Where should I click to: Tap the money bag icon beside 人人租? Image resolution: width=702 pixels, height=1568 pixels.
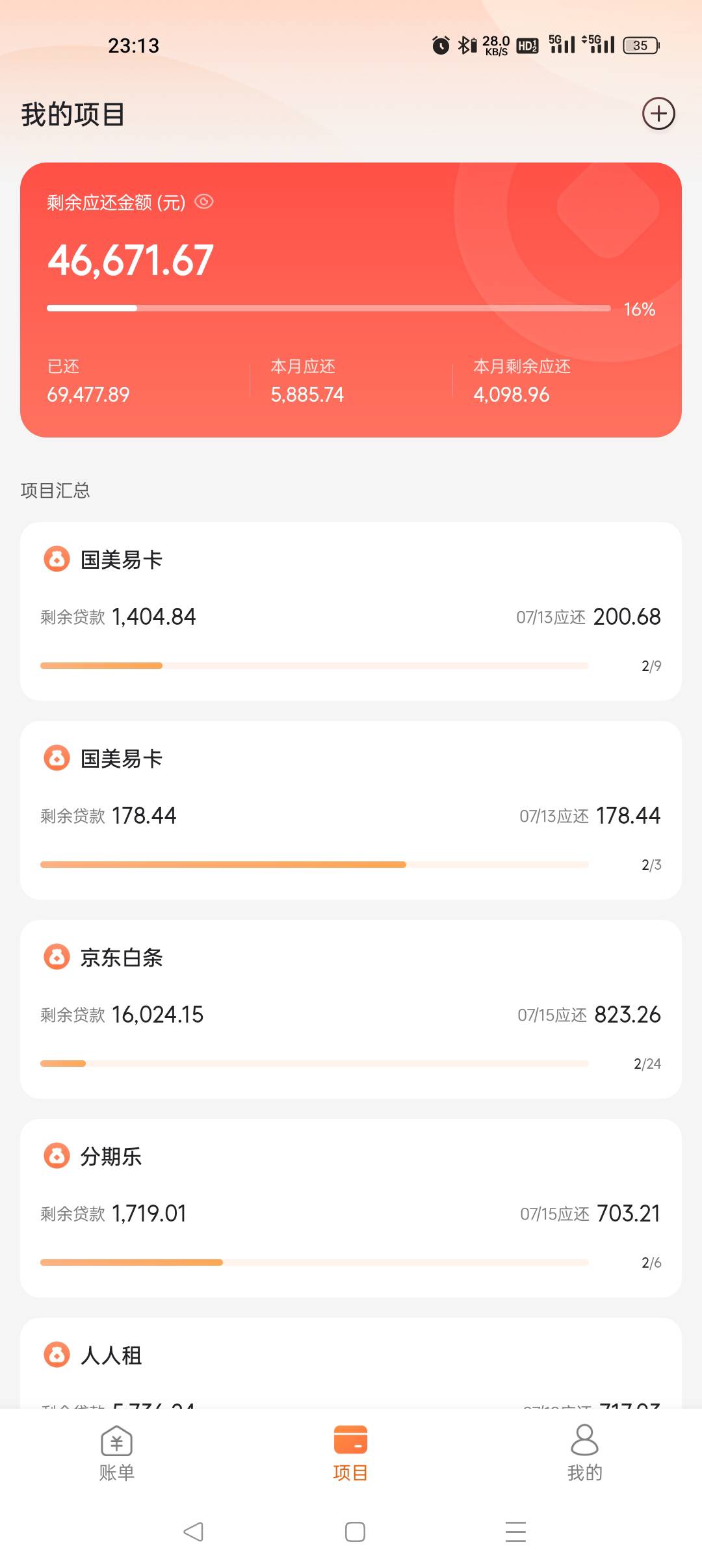[x=57, y=1354]
